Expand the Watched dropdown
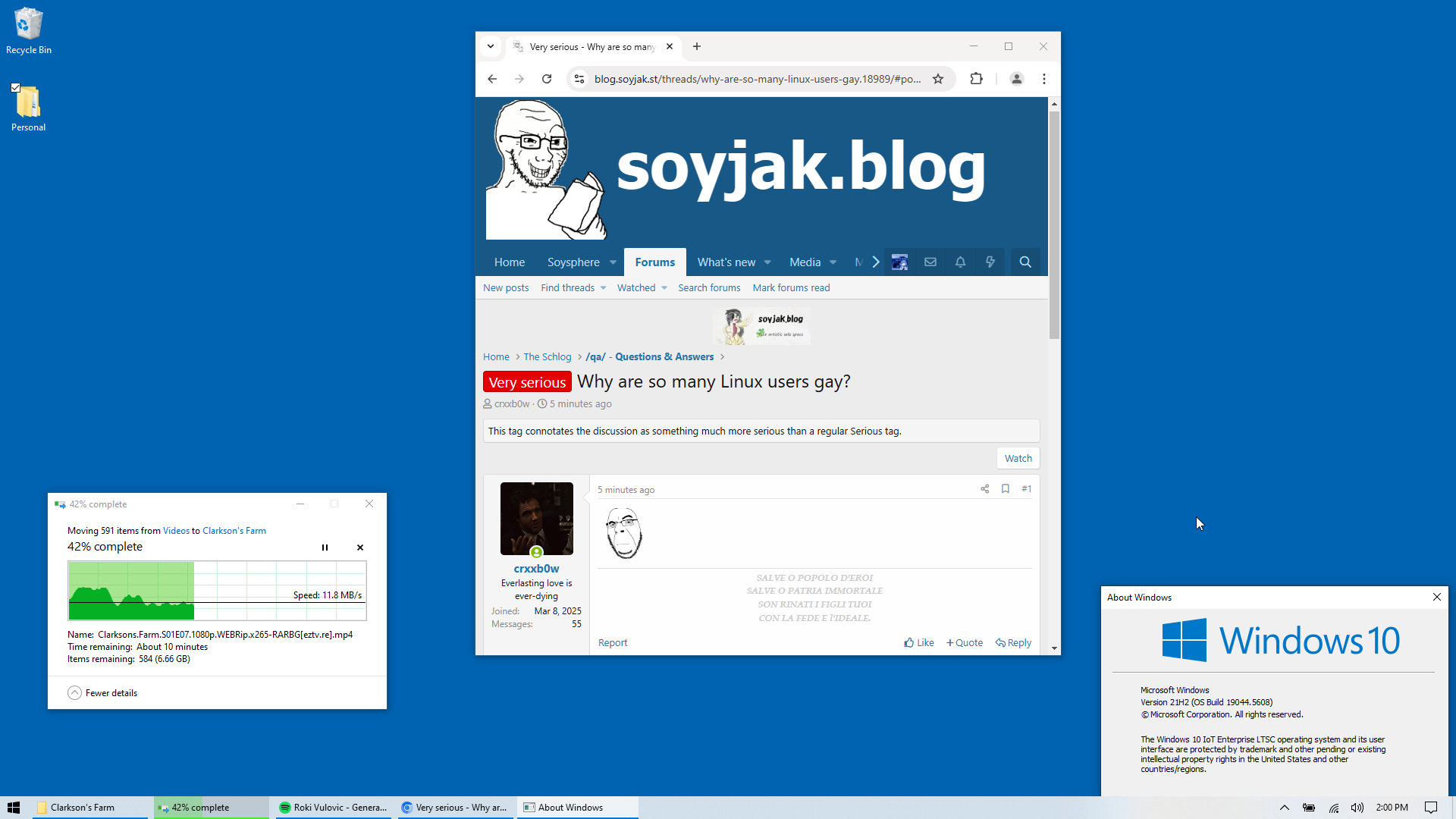This screenshot has width=1456, height=819. click(664, 288)
